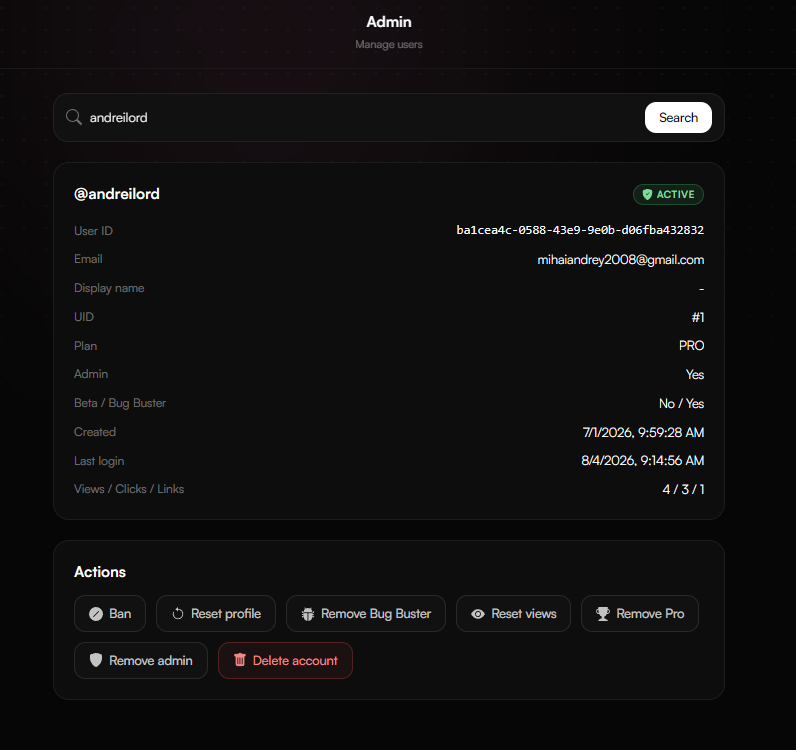Click the green shield in ACTIVE badge
Image resolution: width=796 pixels, height=750 pixels.
coord(647,194)
